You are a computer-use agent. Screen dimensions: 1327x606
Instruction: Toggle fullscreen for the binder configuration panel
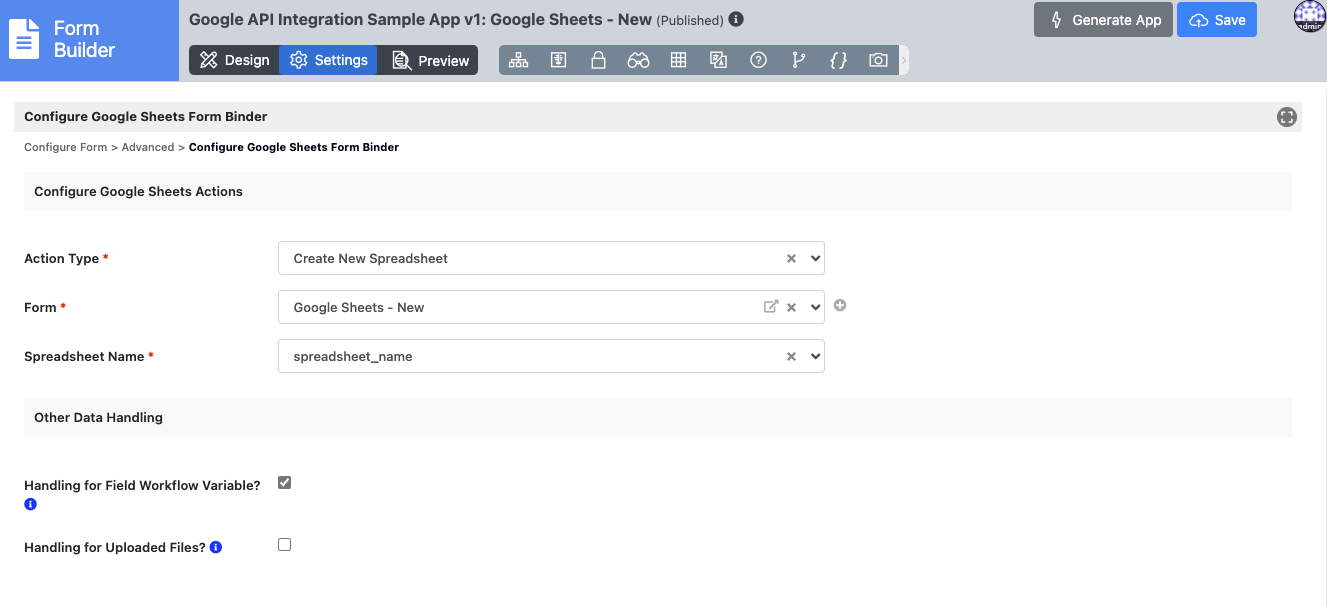tap(1287, 117)
